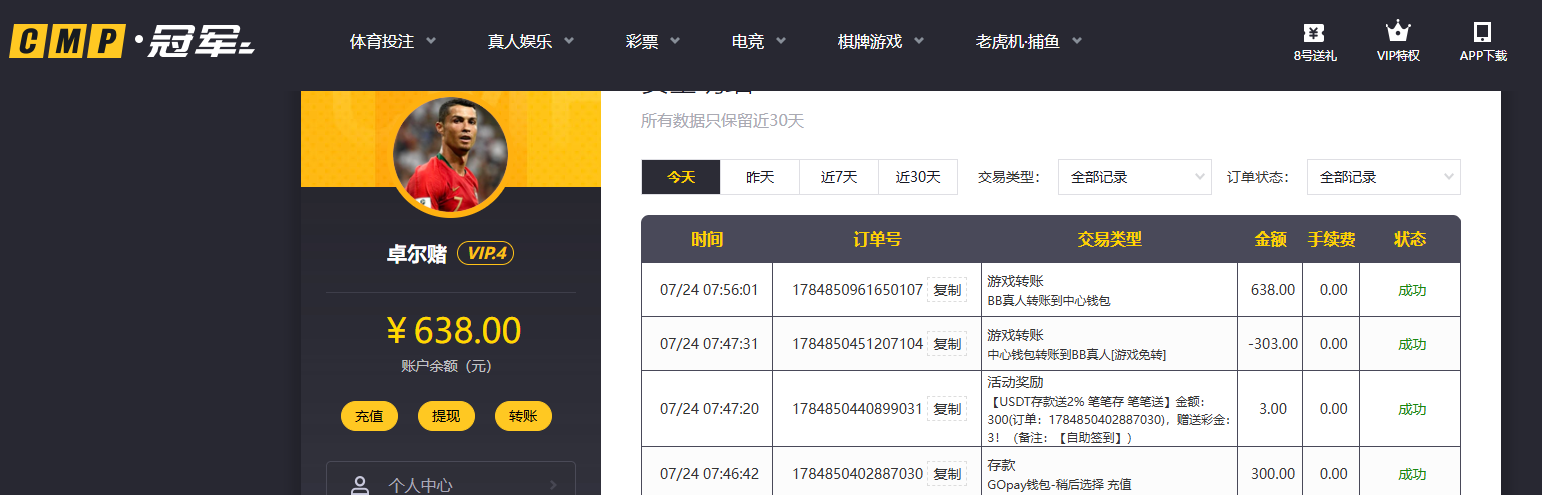Screen dimensions: 1542x495
Task: Click the 充值 button
Action: (369, 416)
